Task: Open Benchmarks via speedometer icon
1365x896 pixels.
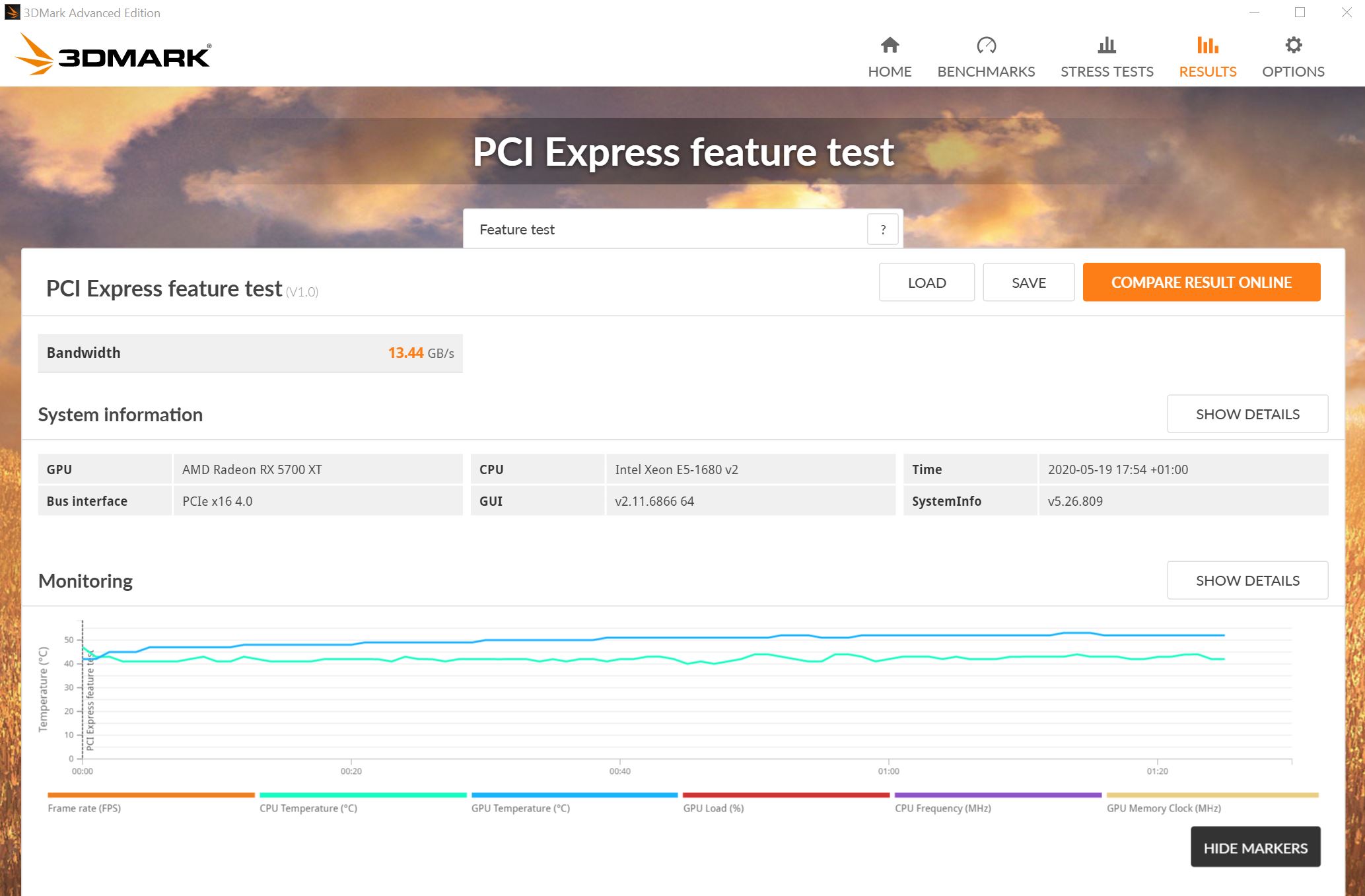Action: coord(986,45)
